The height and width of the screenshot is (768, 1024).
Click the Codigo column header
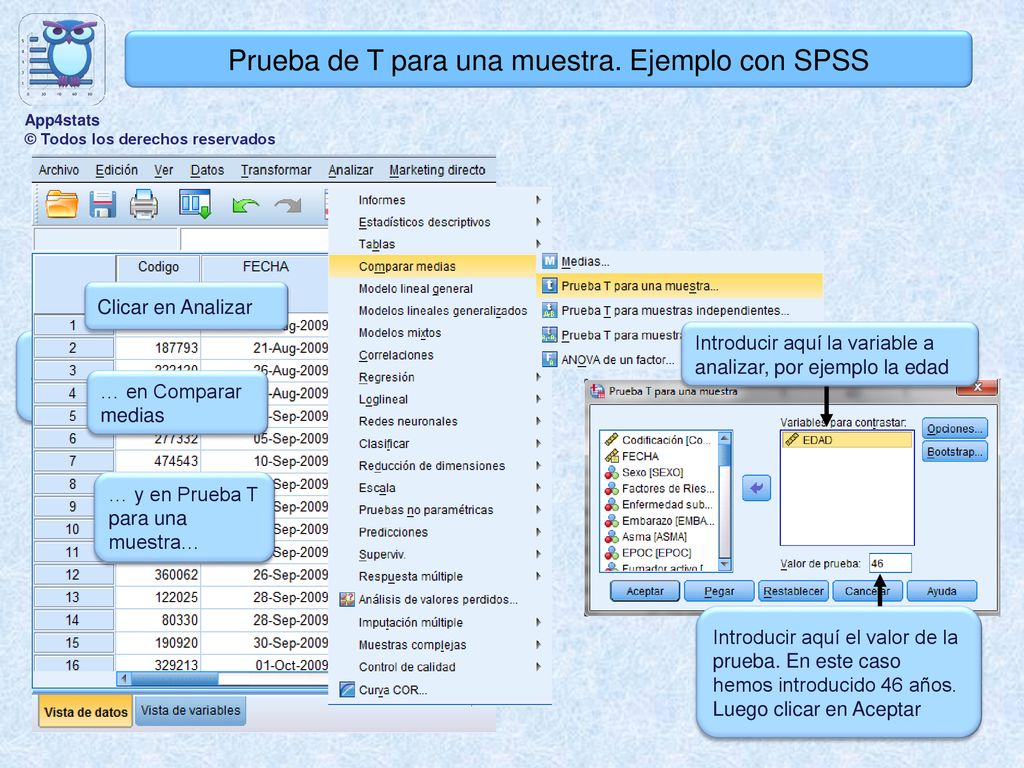pyautogui.click(x=158, y=266)
